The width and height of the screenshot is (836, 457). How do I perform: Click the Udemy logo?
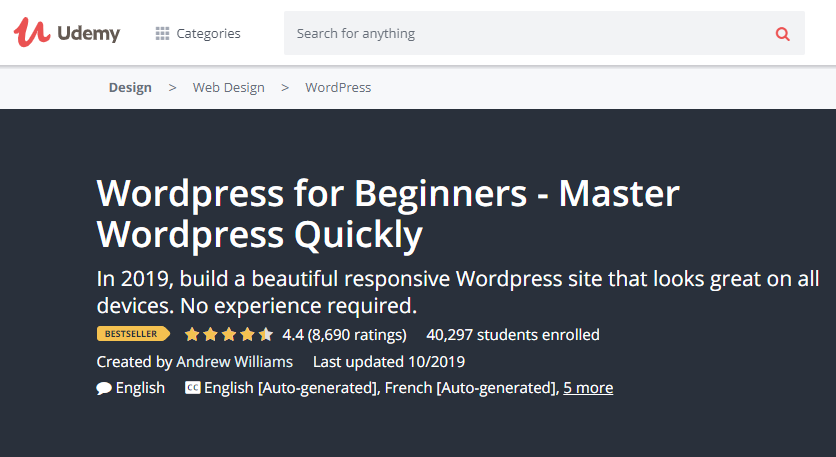coord(67,33)
